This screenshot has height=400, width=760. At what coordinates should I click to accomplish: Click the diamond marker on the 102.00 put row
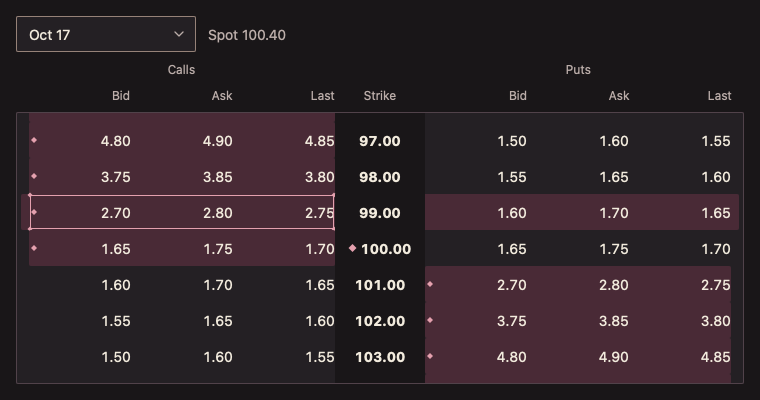(x=430, y=320)
